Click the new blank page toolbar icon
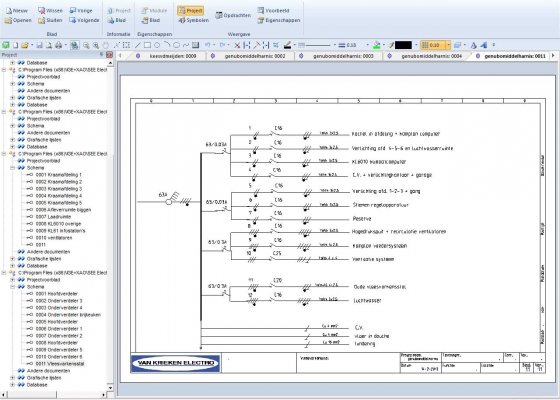The width and height of the screenshot is (560, 400). click(x=15, y=45)
